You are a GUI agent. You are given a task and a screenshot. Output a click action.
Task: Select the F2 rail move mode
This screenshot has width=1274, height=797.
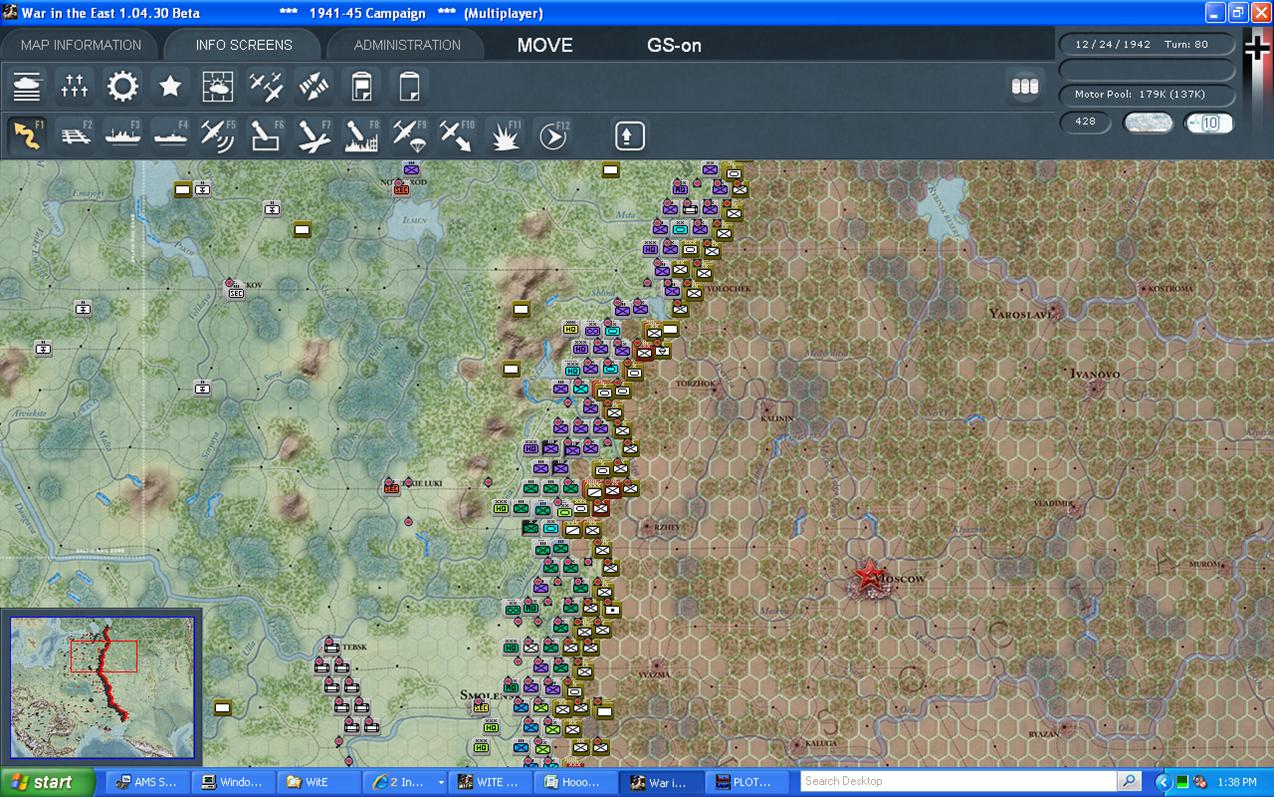click(x=75, y=135)
